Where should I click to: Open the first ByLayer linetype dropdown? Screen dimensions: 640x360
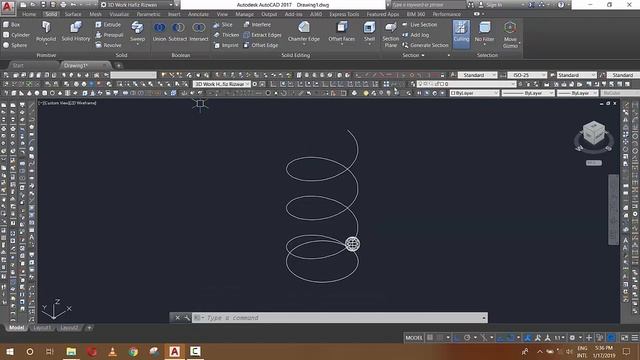(528, 93)
